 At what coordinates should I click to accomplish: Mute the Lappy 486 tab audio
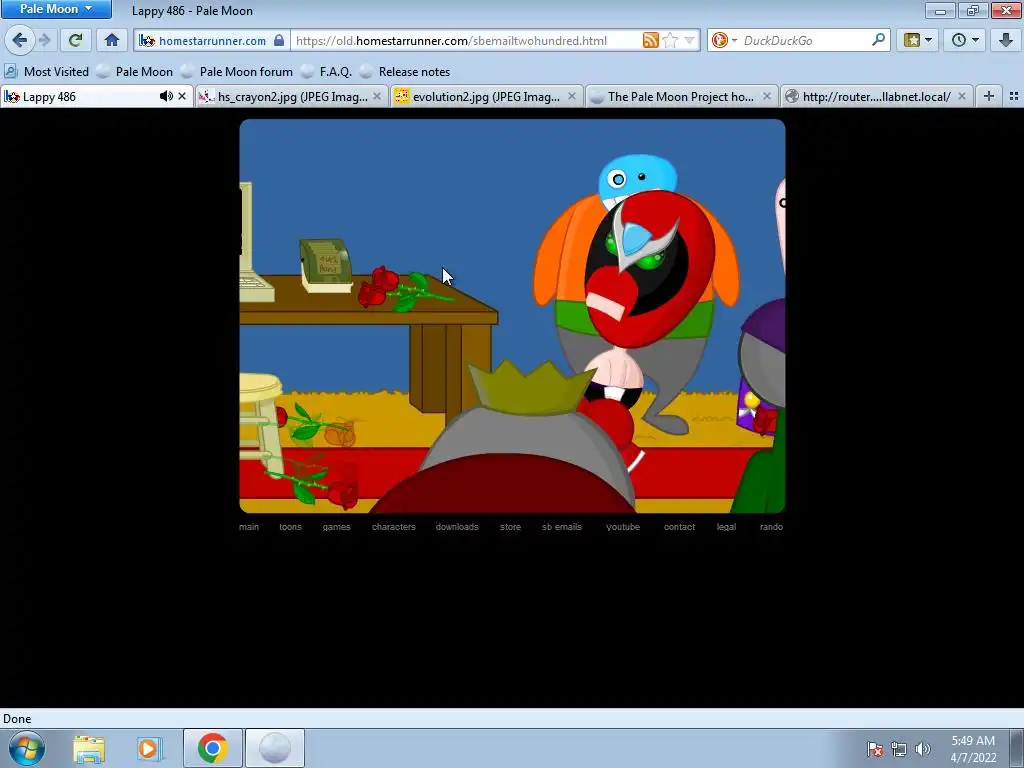click(x=166, y=97)
